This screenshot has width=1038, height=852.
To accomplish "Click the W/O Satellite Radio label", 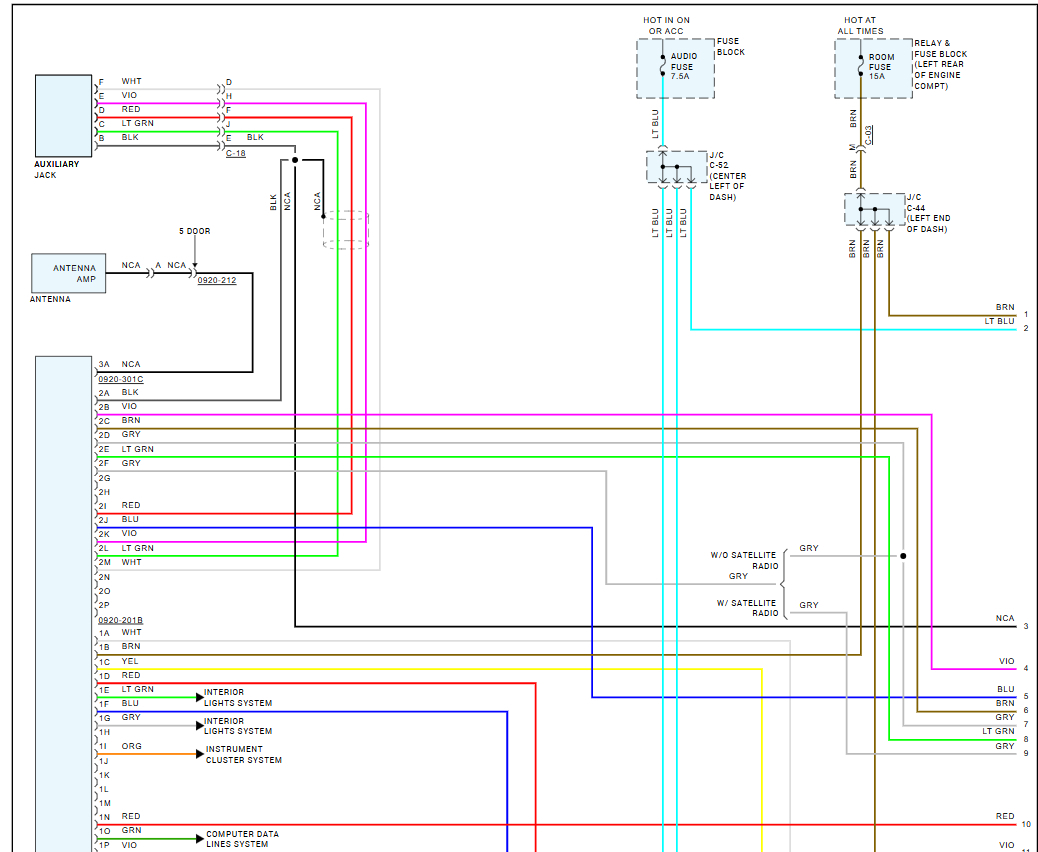I will tap(744, 560).
